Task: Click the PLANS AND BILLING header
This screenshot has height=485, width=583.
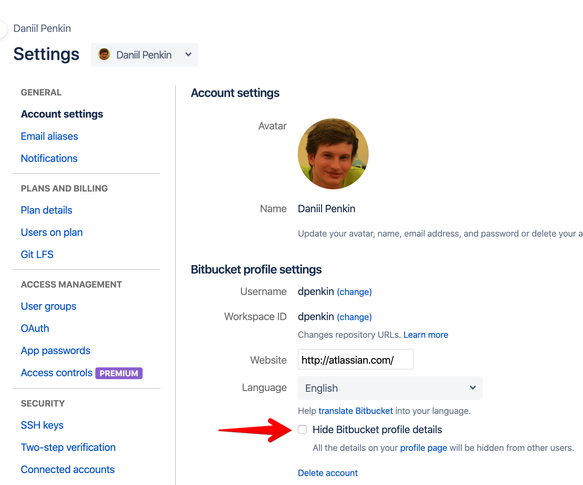Action: point(64,188)
